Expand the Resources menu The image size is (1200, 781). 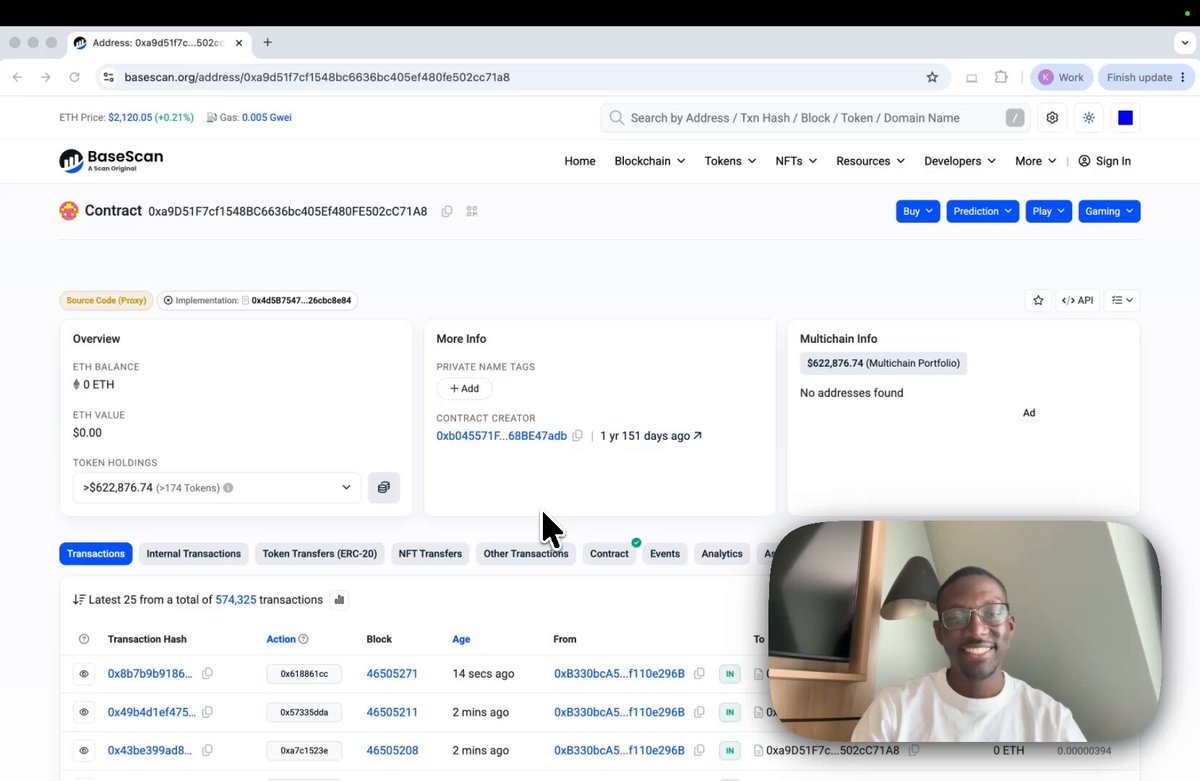[x=870, y=161]
